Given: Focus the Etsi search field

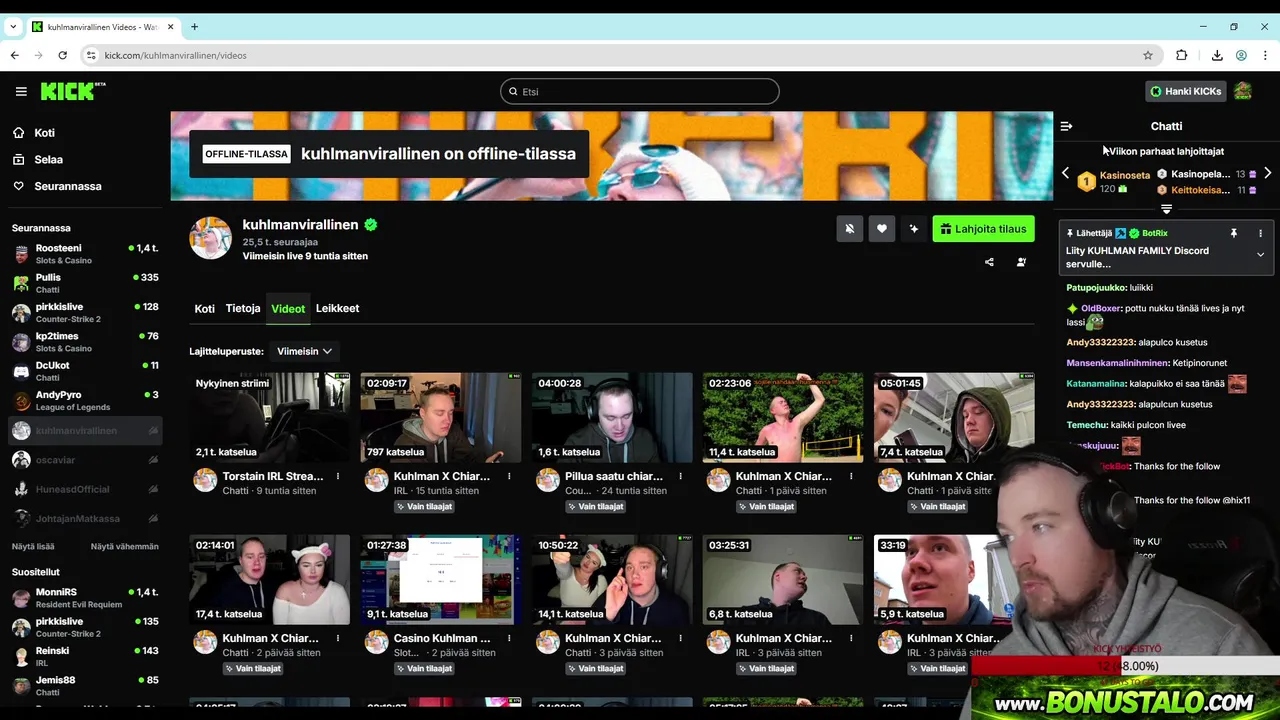Looking at the screenshot, I should point(640,91).
